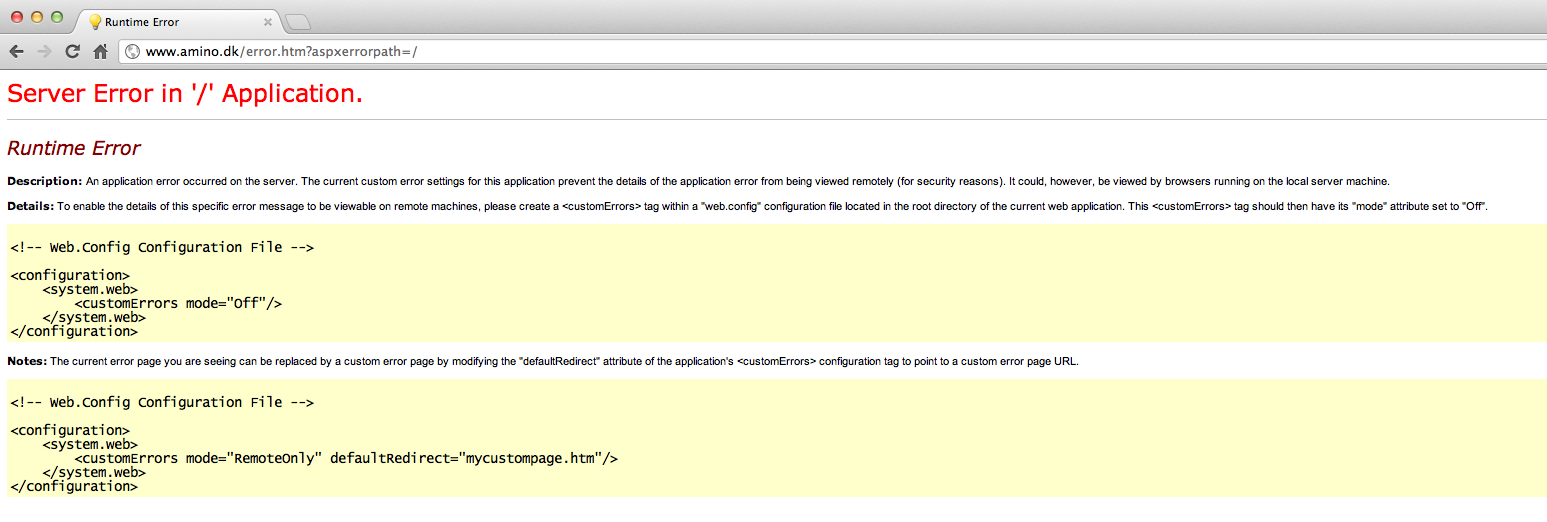Click the bold Description label
Viewport: 1547px width, 522px height.
click(44, 181)
